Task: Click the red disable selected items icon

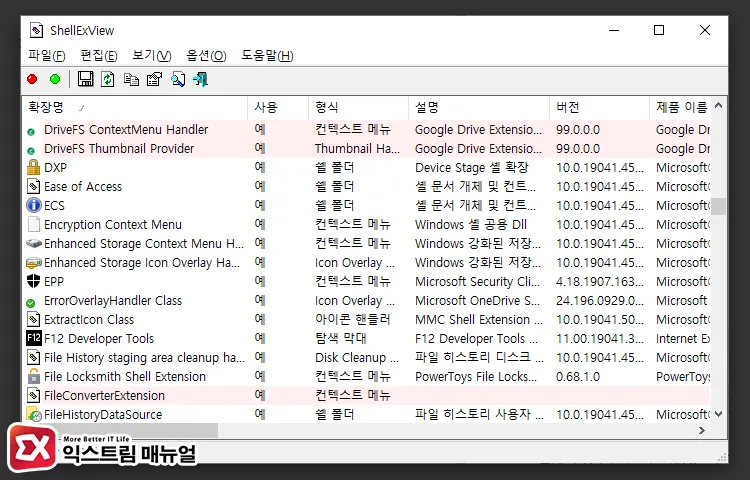Action: click(x=32, y=79)
